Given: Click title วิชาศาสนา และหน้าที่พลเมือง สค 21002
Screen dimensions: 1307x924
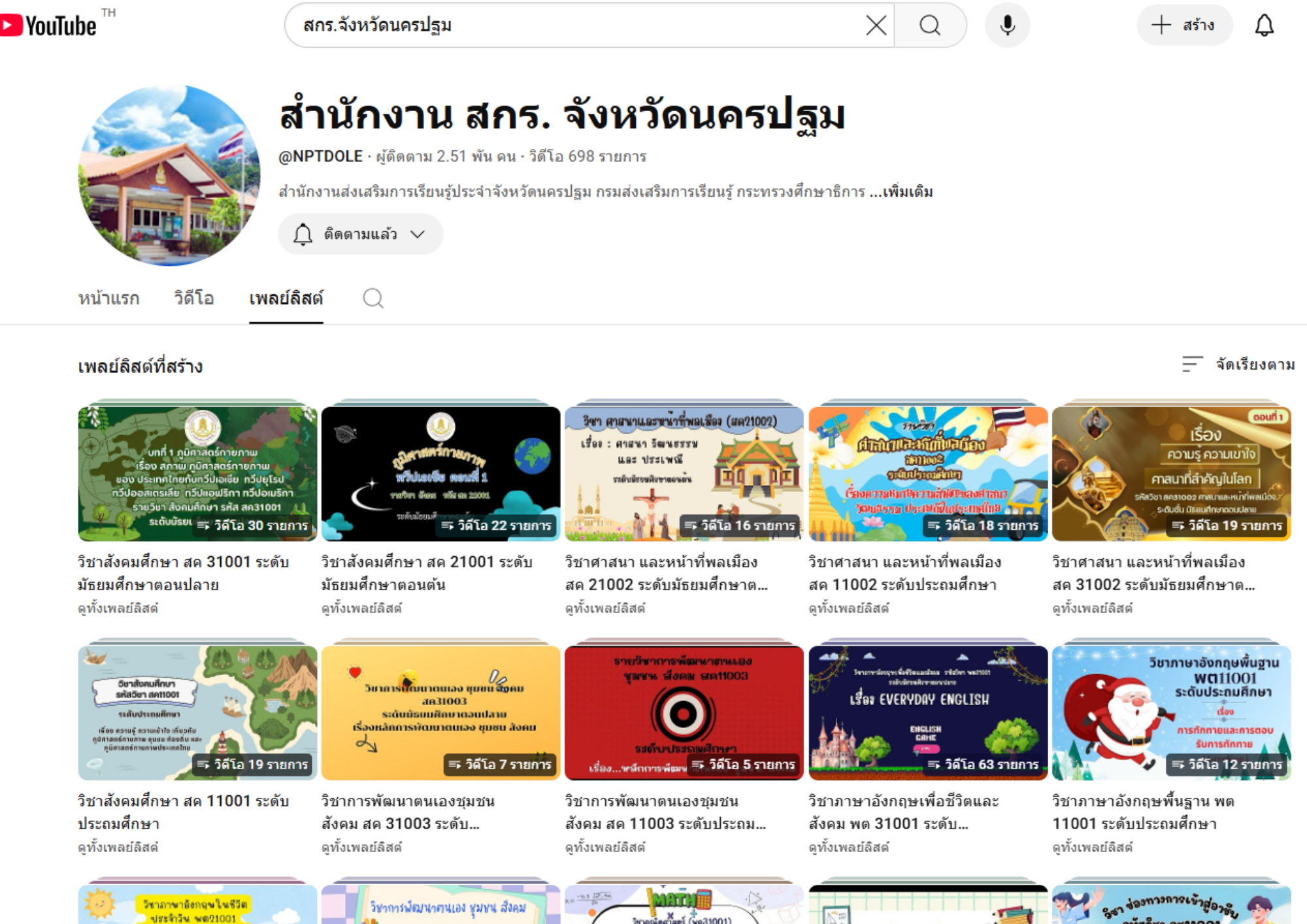Looking at the screenshot, I should point(667,573).
